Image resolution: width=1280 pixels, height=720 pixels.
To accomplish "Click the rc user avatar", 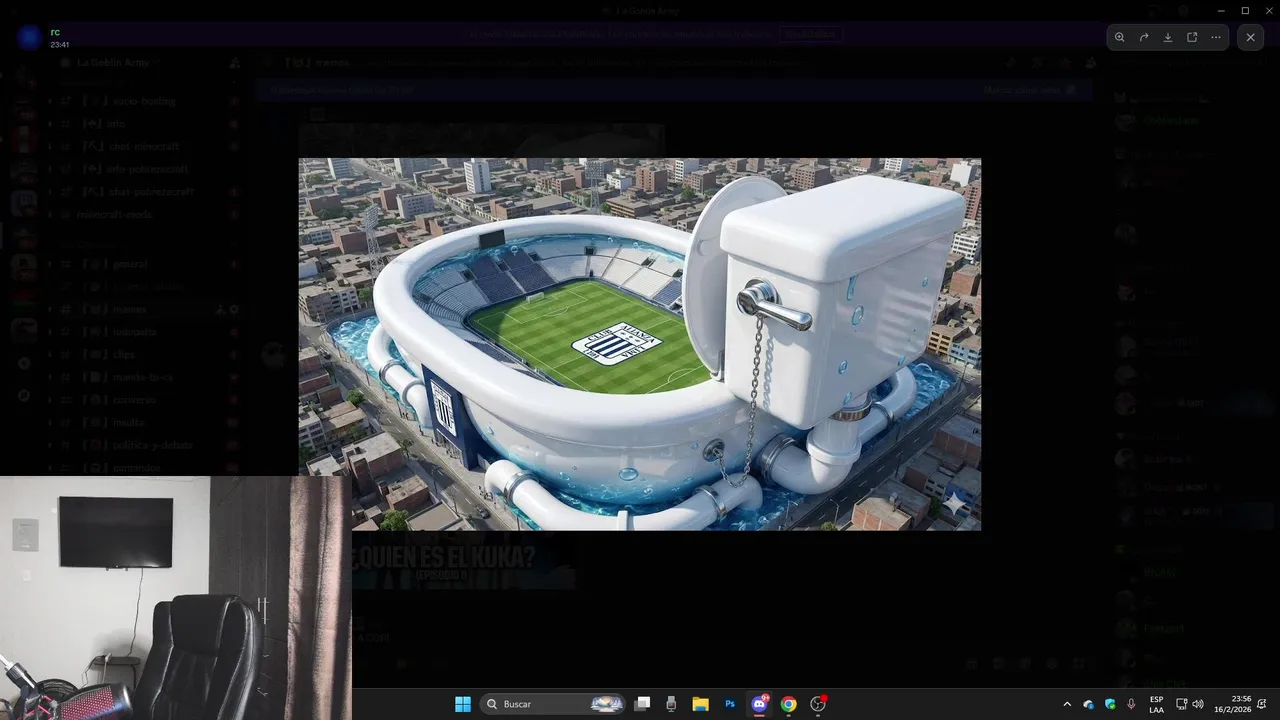I will click(30, 37).
